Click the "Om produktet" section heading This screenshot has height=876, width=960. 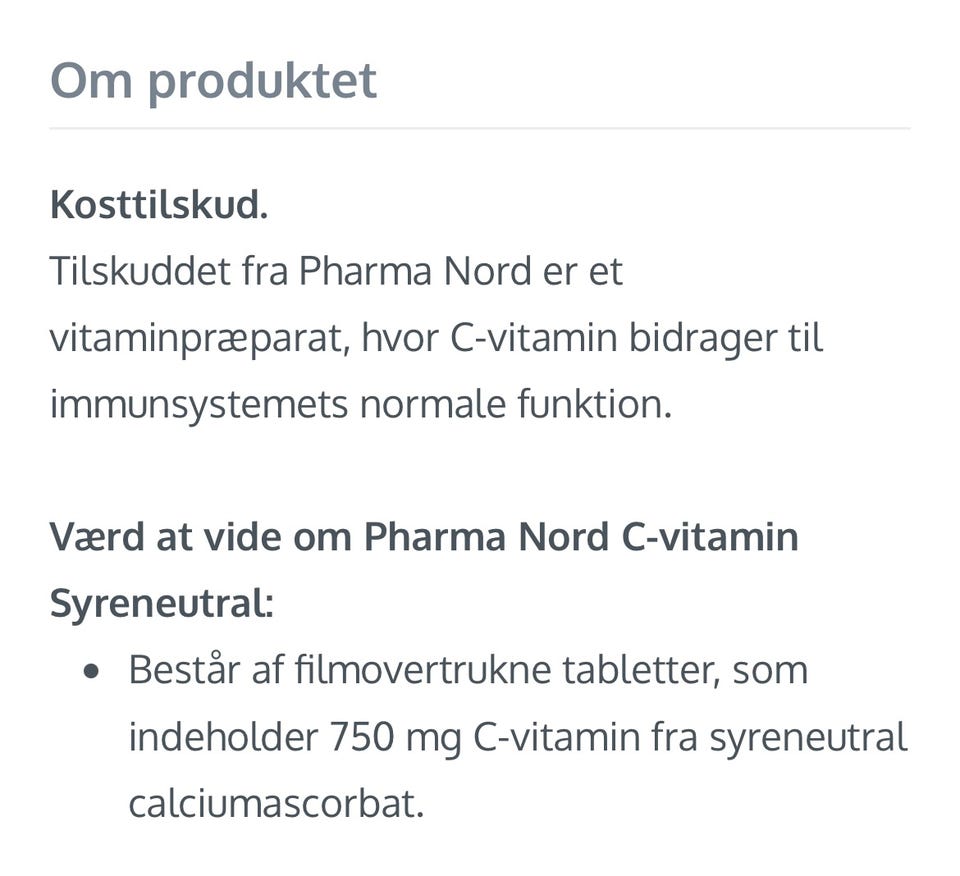point(213,80)
